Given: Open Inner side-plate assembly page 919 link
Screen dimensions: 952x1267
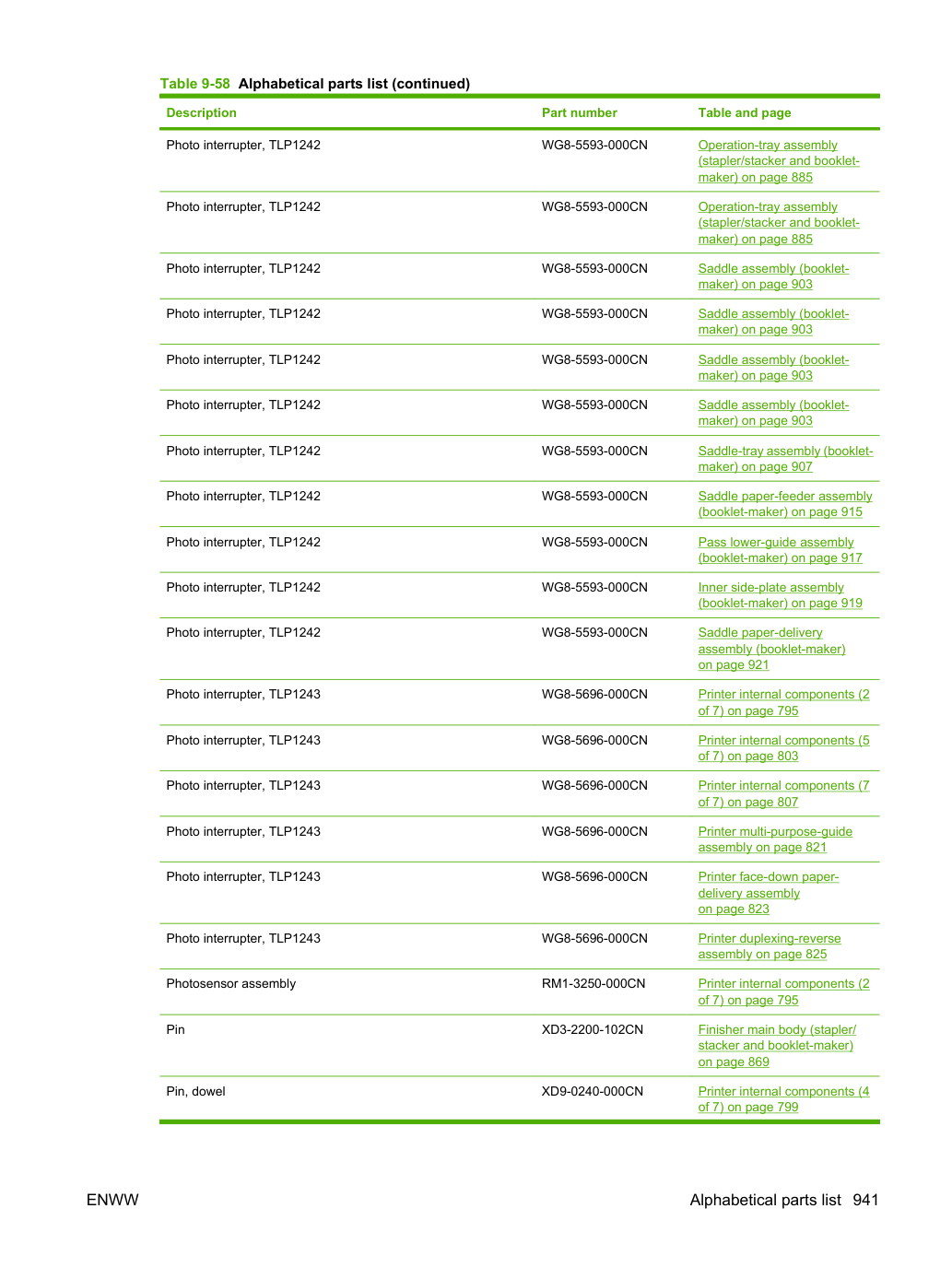Looking at the screenshot, I should pos(780,595).
